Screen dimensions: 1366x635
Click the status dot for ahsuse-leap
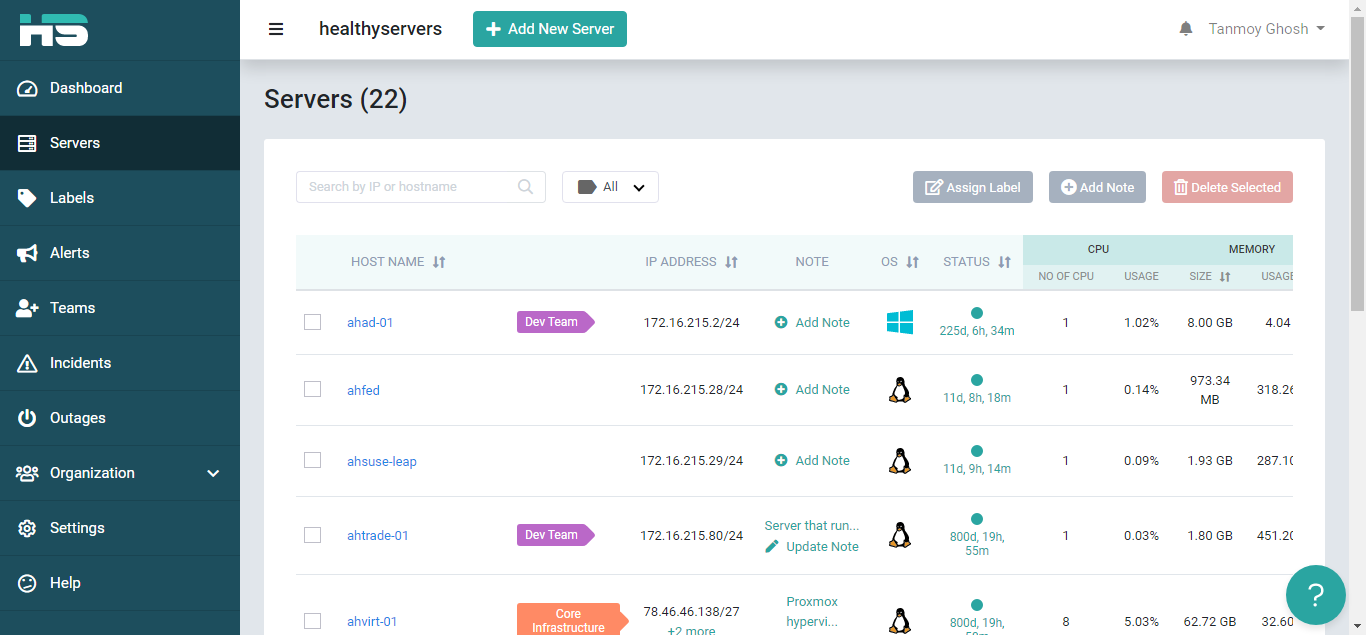pyautogui.click(x=977, y=451)
